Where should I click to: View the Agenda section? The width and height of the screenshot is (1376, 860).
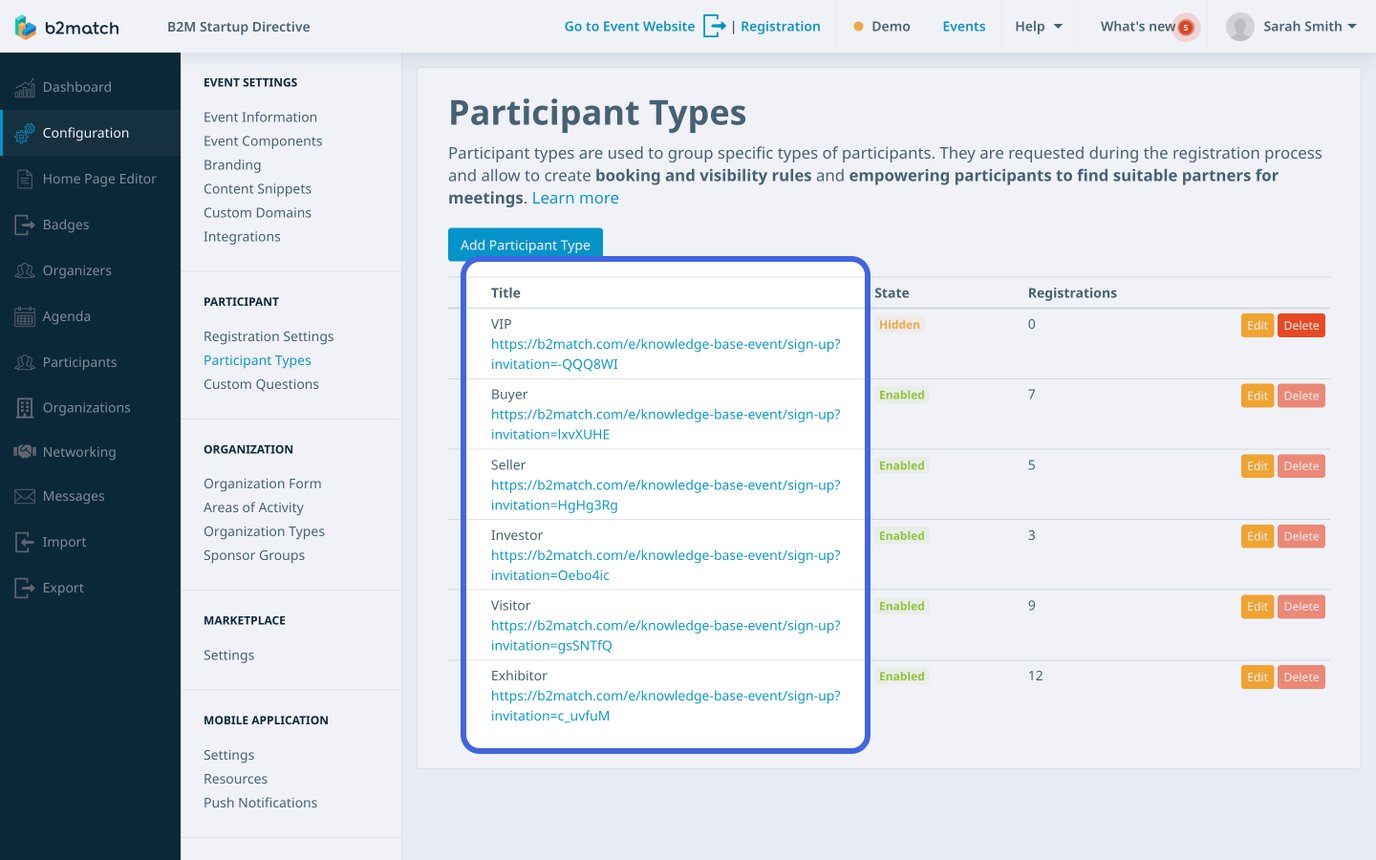click(64, 316)
